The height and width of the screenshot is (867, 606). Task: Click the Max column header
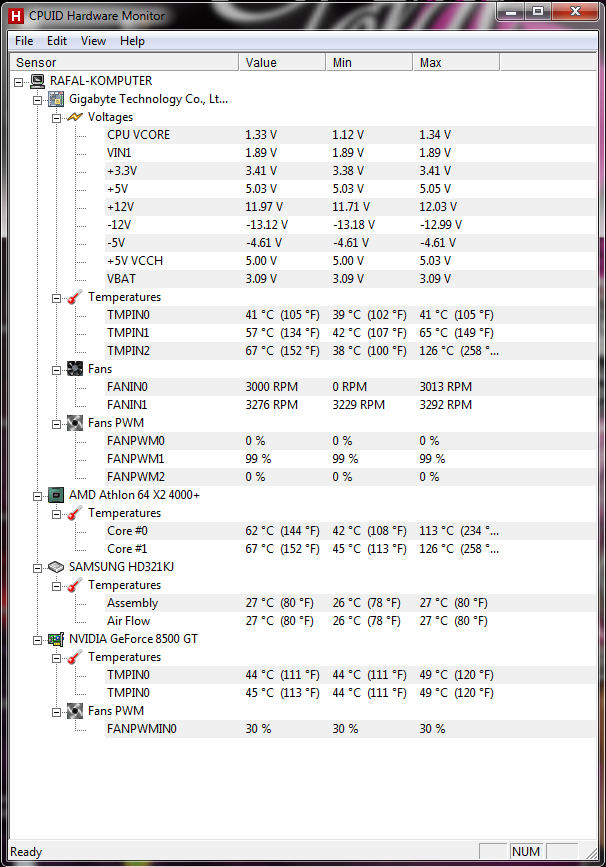click(x=456, y=62)
